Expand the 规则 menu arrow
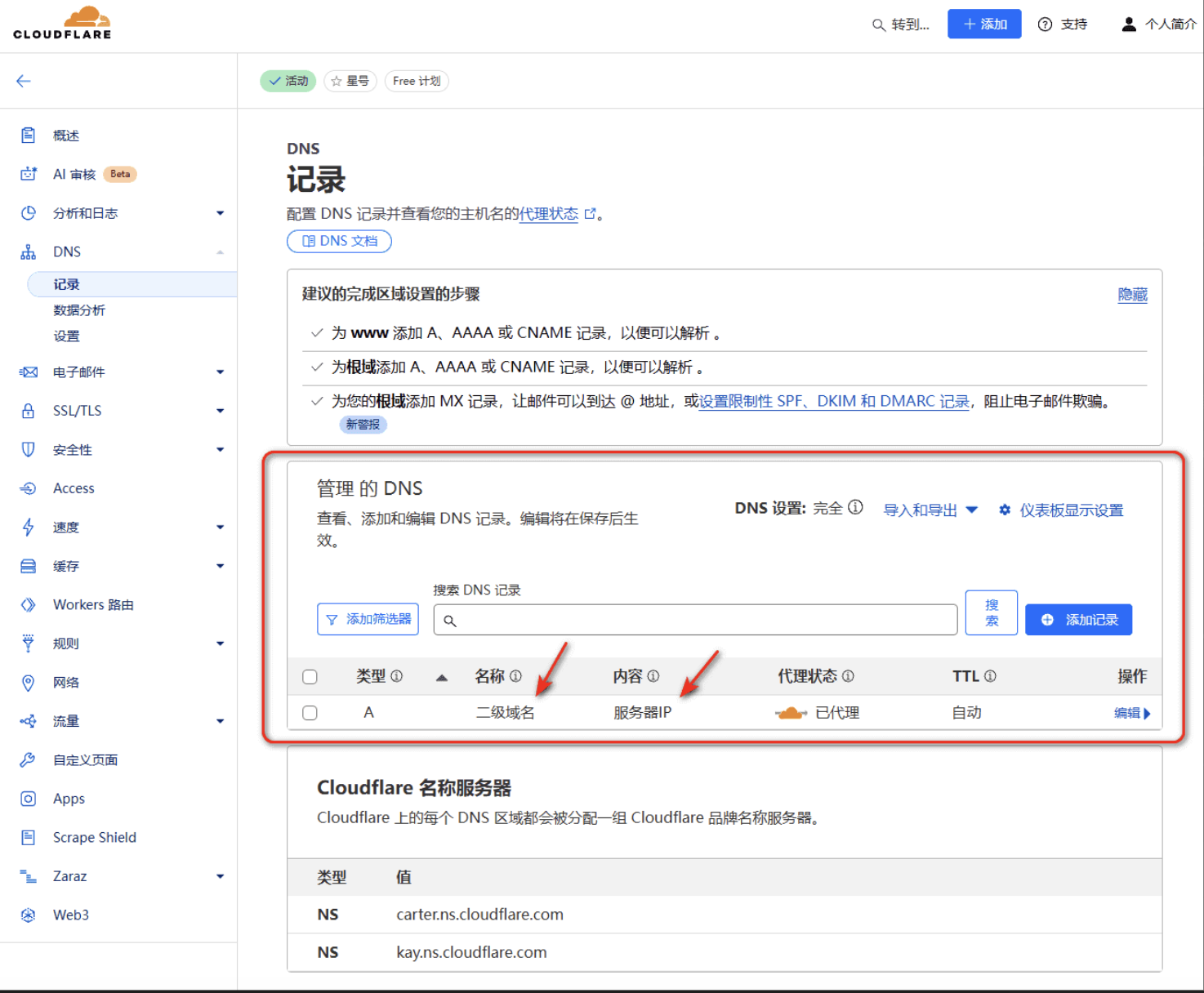The height and width of the screenshot is (993, 1204). click(x=220, y=643)
